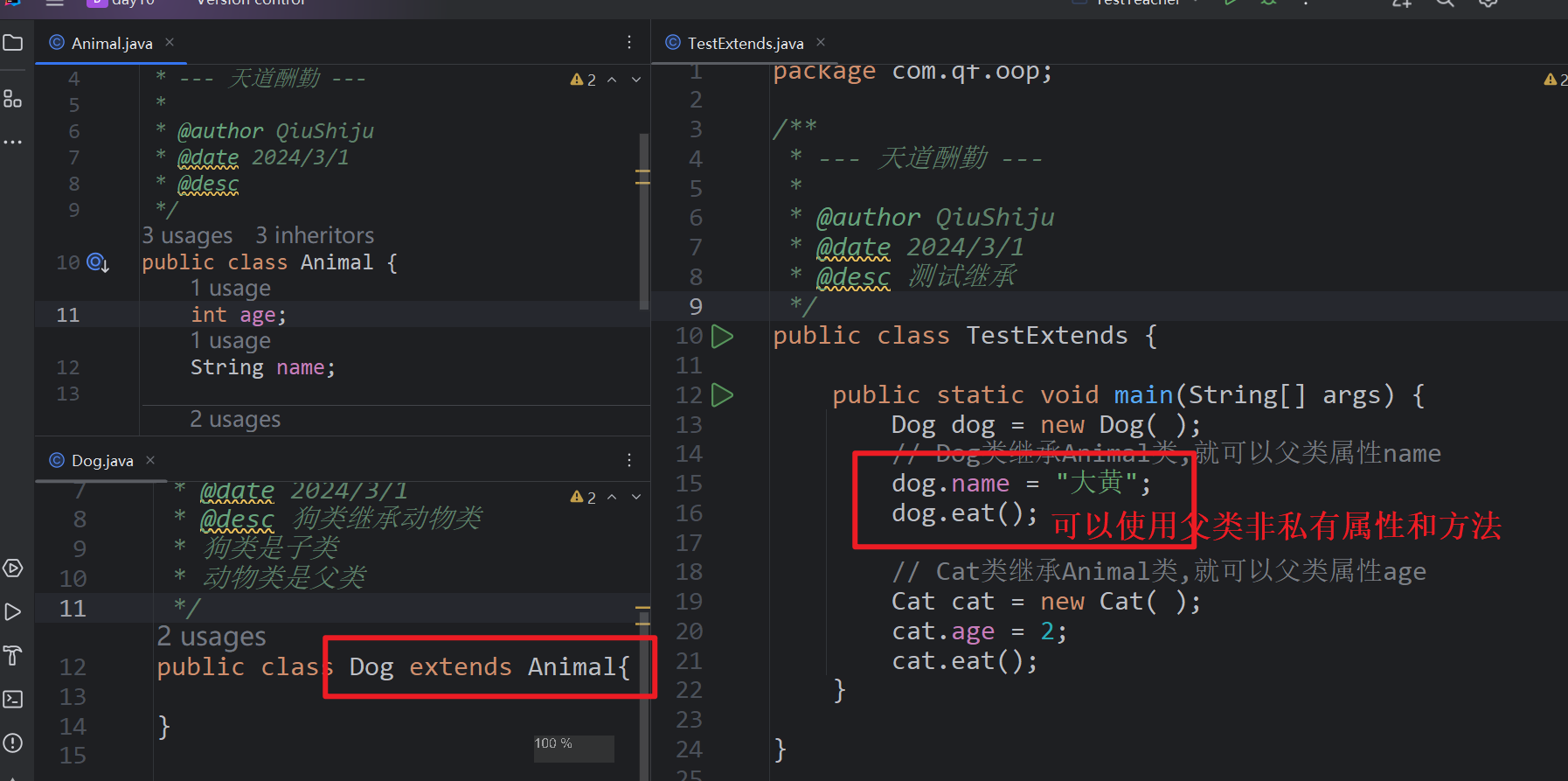Screen dimensions: 1568x781
Task: Go to next highlighted problem in Animal.java
Action: point(636,80)
